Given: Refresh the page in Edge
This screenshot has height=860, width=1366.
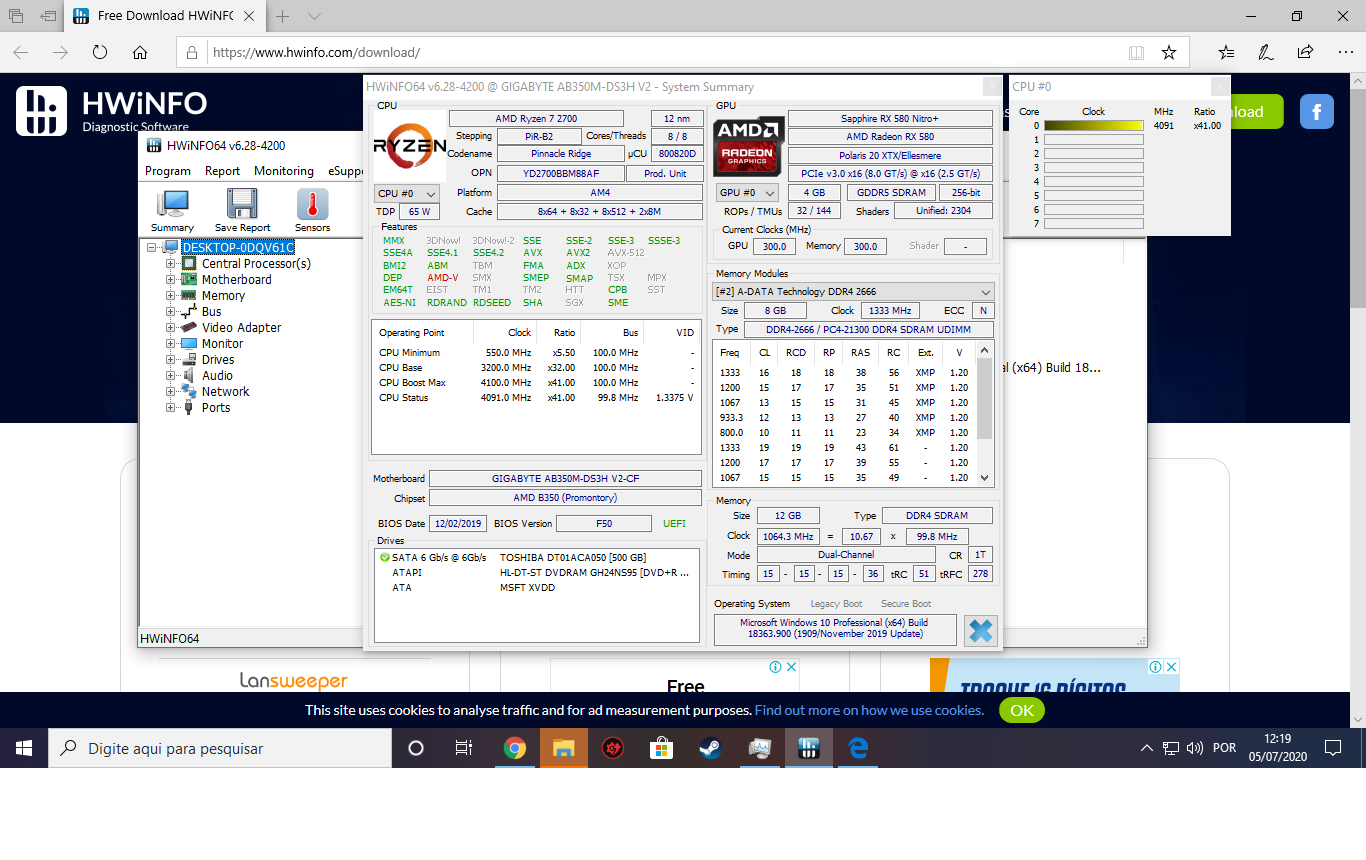Looking at the screenshot, I should (x=100, y=52).
